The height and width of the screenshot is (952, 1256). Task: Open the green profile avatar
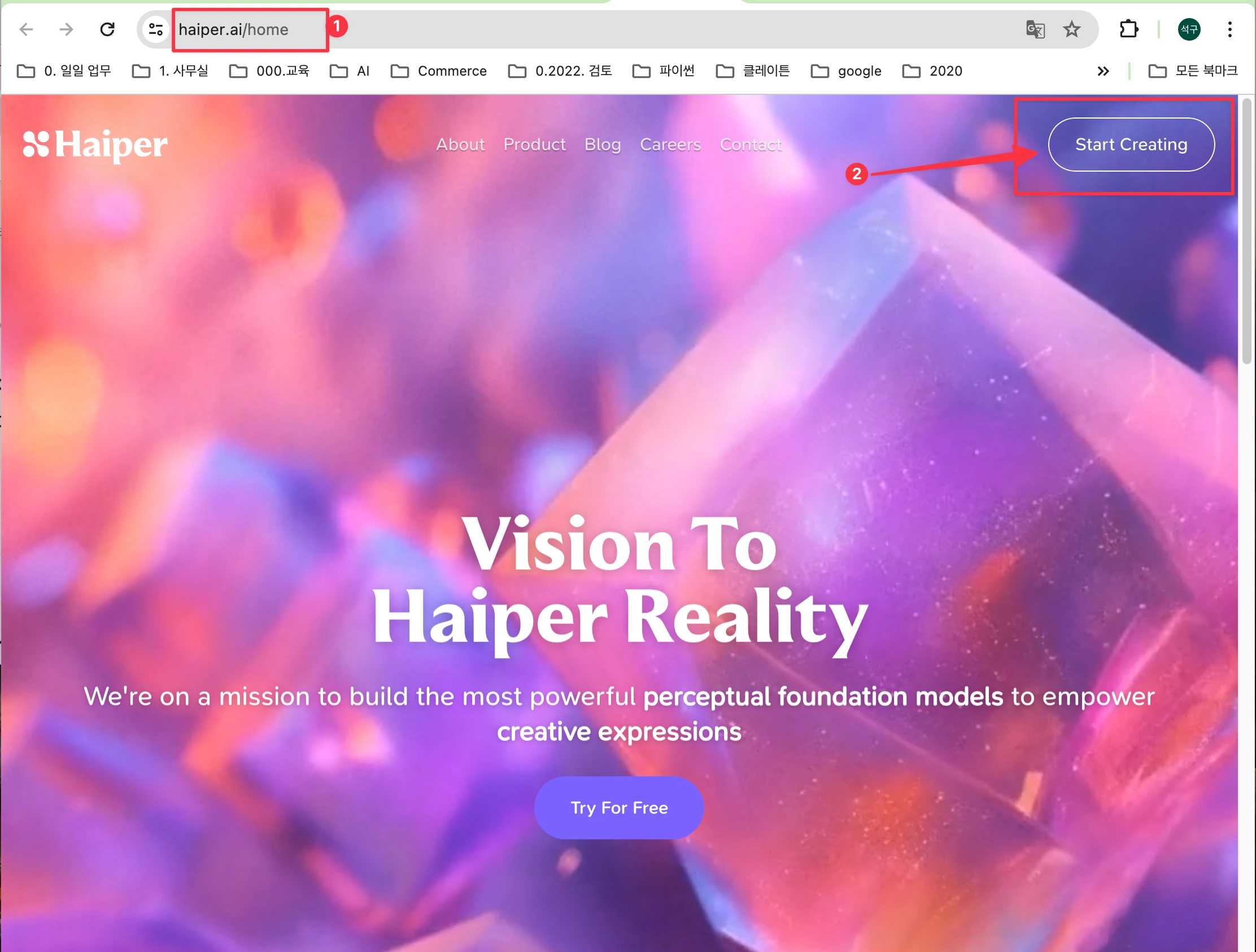coord(1189,29)
